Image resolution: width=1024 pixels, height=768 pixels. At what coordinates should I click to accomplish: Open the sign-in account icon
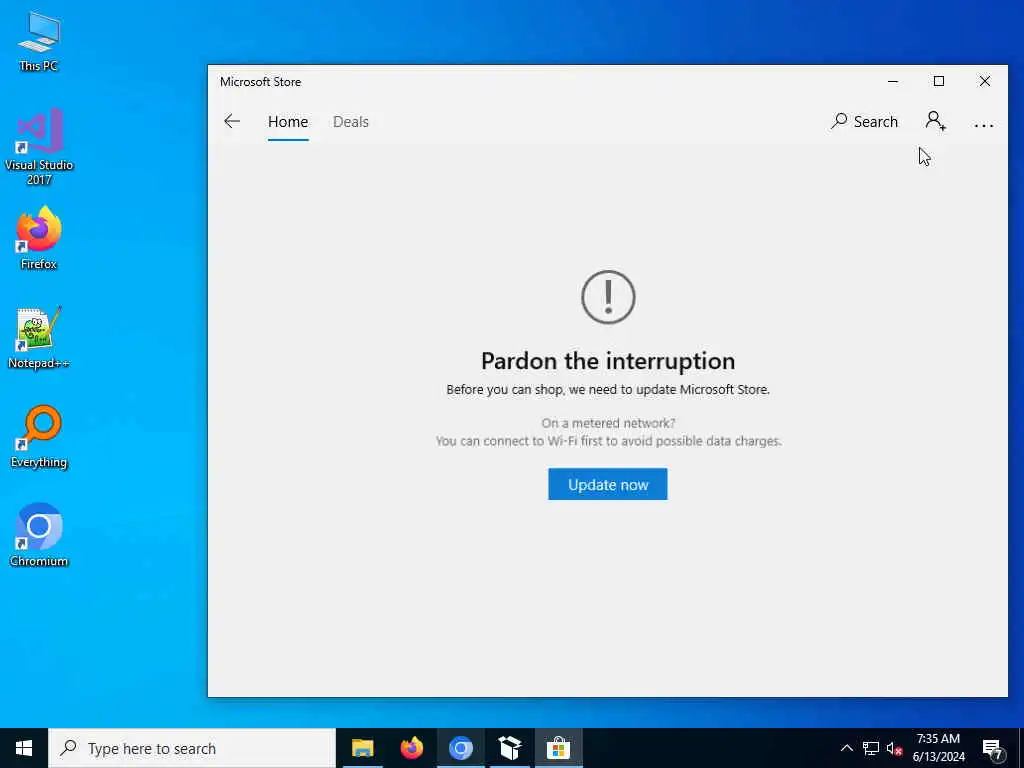point(936,121)
